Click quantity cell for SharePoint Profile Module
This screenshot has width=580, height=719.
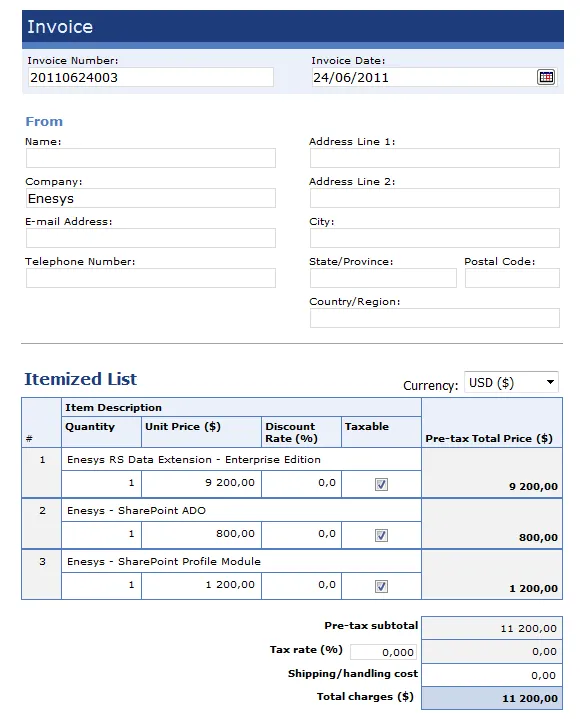tap(101, 585)
